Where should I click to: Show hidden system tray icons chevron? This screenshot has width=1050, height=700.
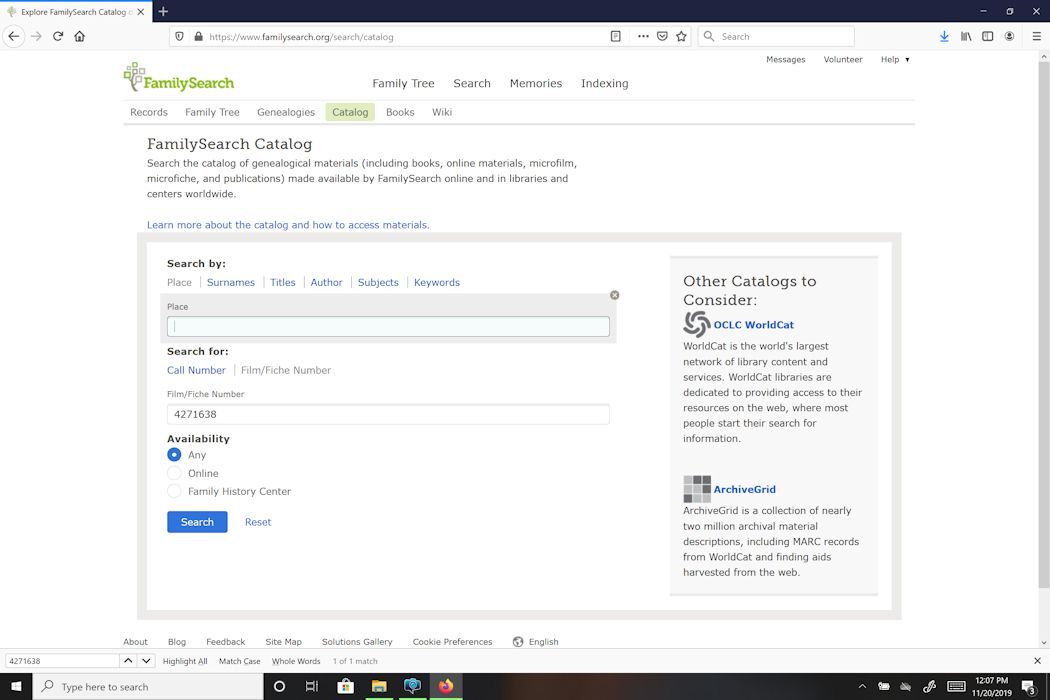coord(862,687)
